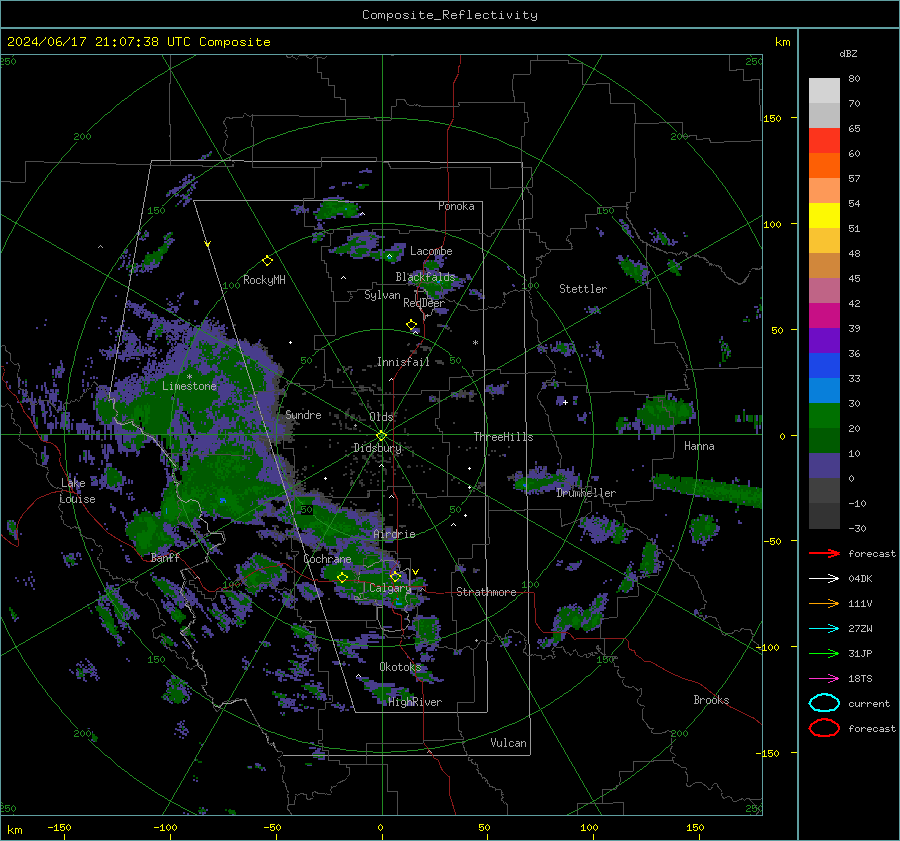The image size is (900, 841).
Task: Click the Strathmore map label
Action: pos(486,592)
